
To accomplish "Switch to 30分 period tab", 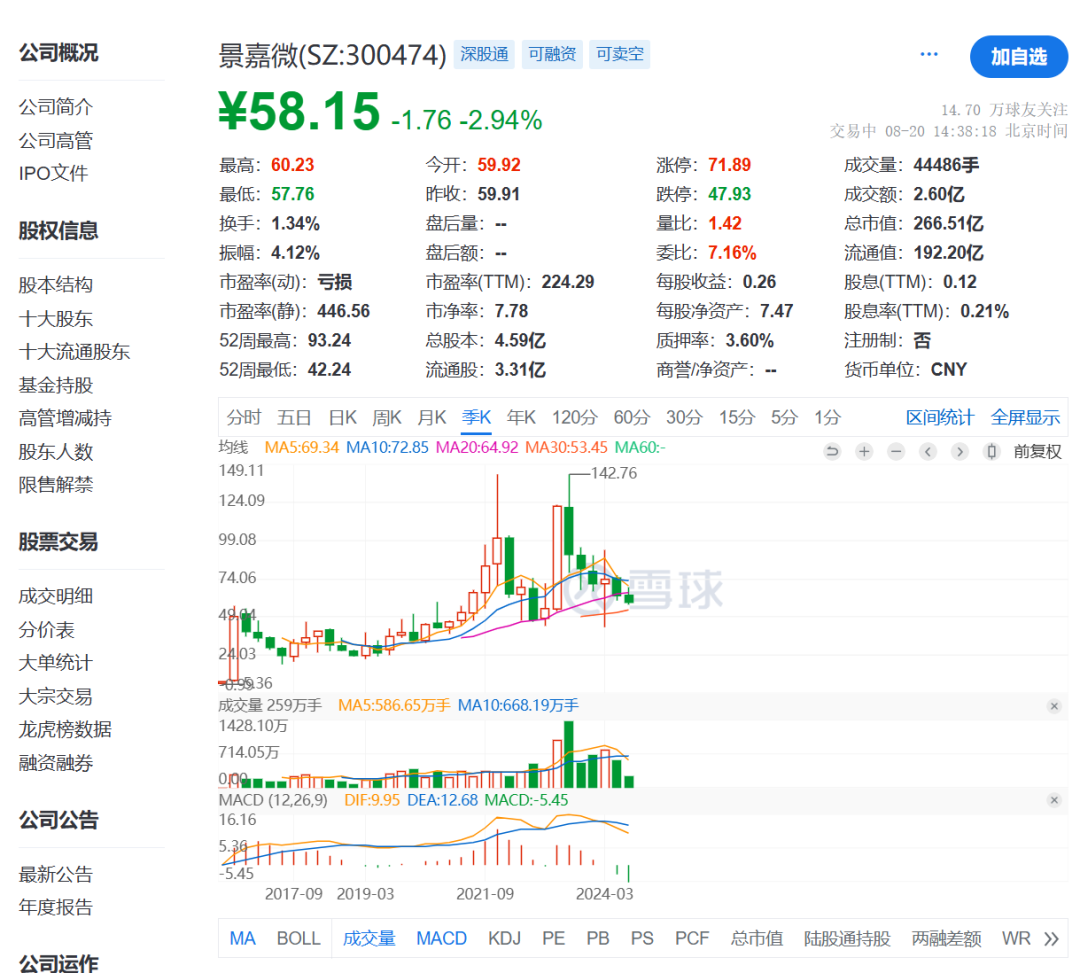I will [x=684, y=417].
